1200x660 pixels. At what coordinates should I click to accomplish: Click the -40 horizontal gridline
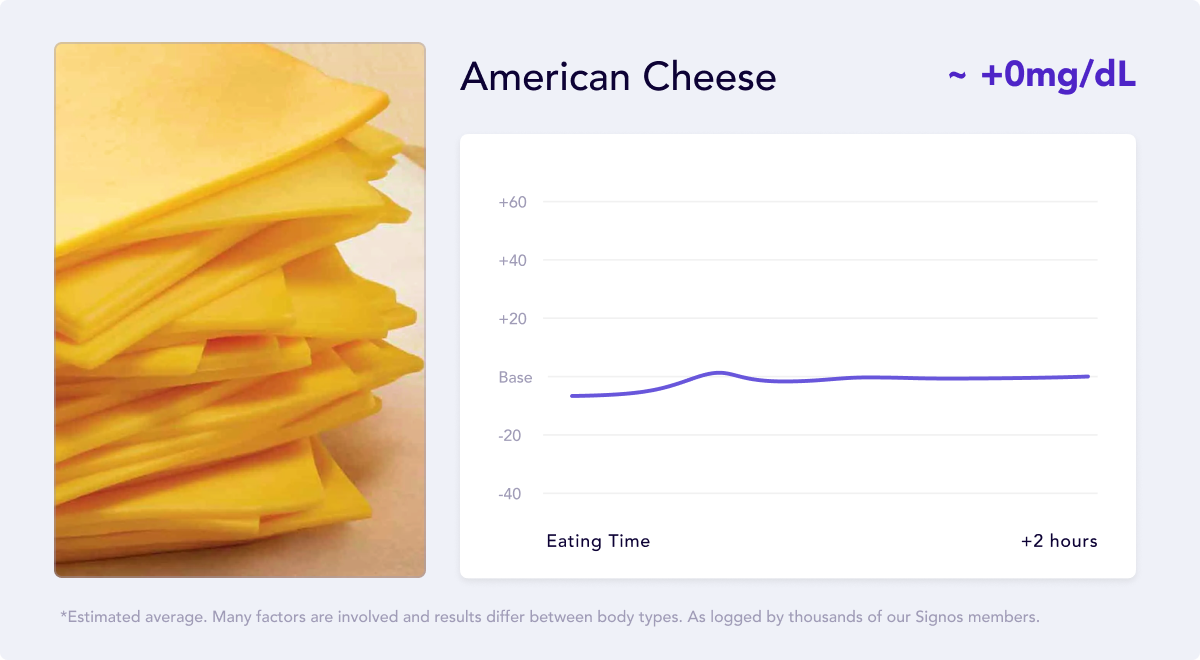[x=820, y=494]
